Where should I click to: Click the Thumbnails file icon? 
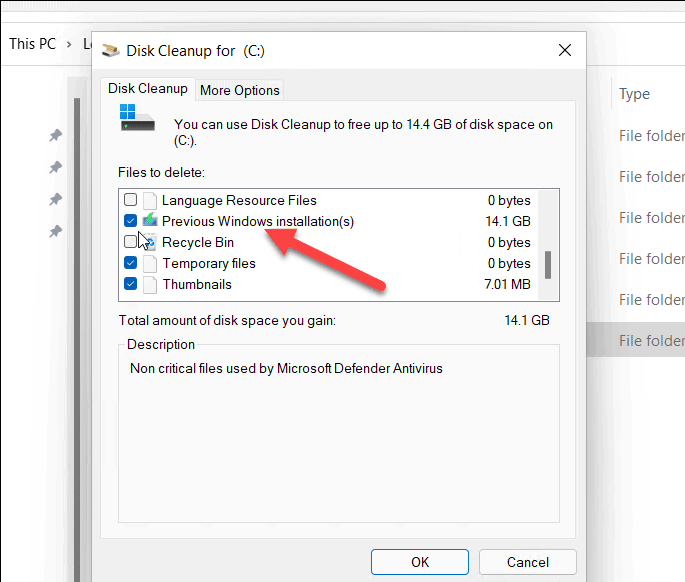150,284
